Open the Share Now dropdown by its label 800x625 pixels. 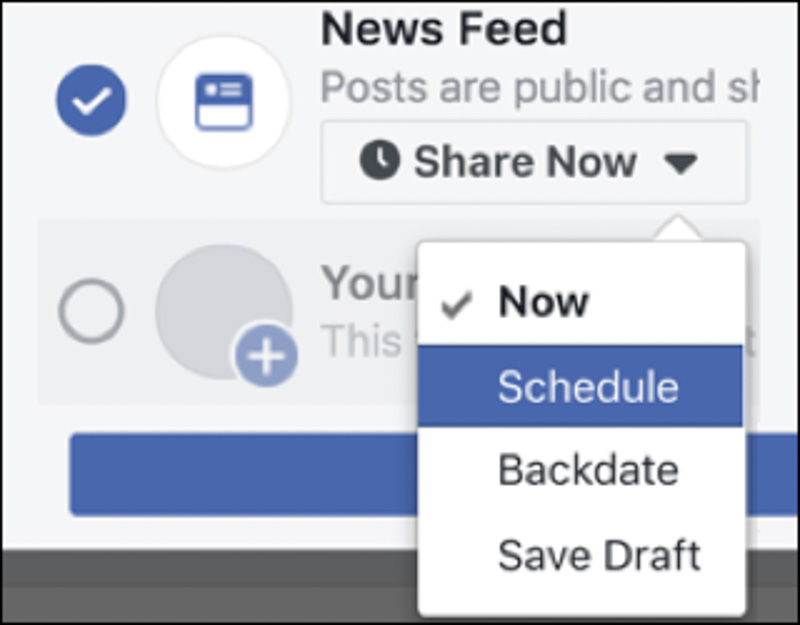click(525, 162)
